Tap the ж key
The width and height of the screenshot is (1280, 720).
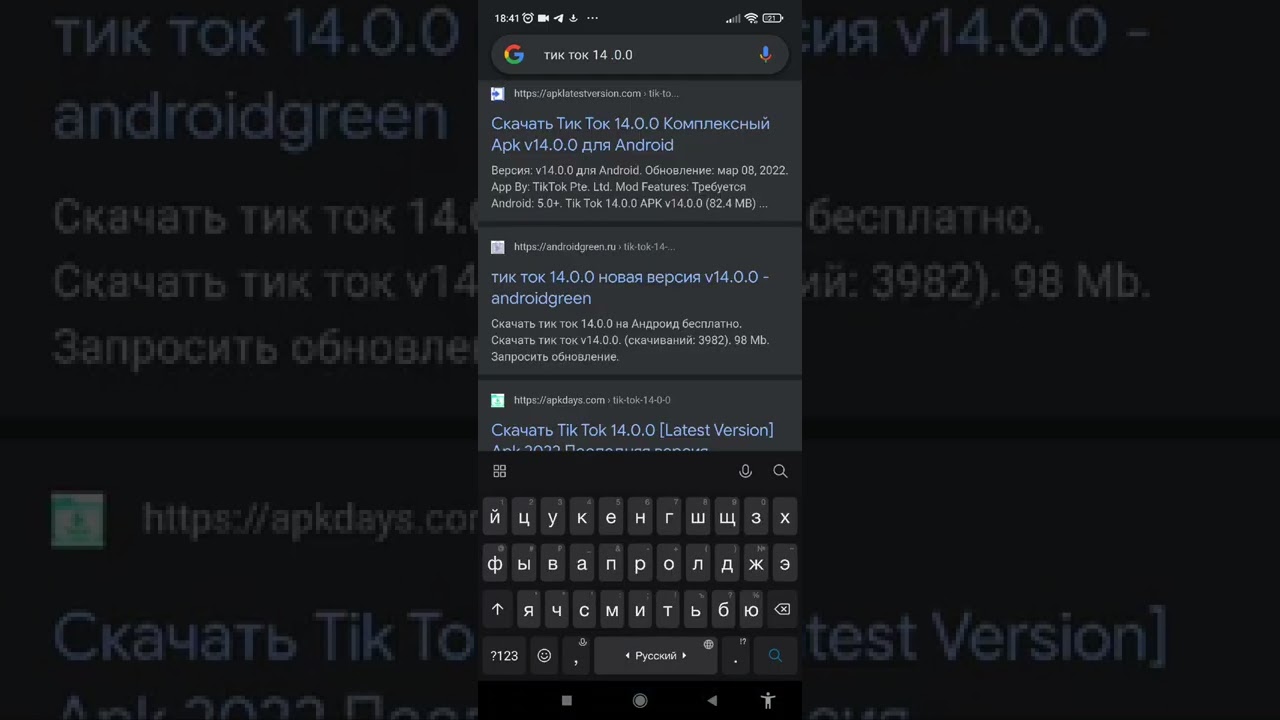(x=756, y=564)
